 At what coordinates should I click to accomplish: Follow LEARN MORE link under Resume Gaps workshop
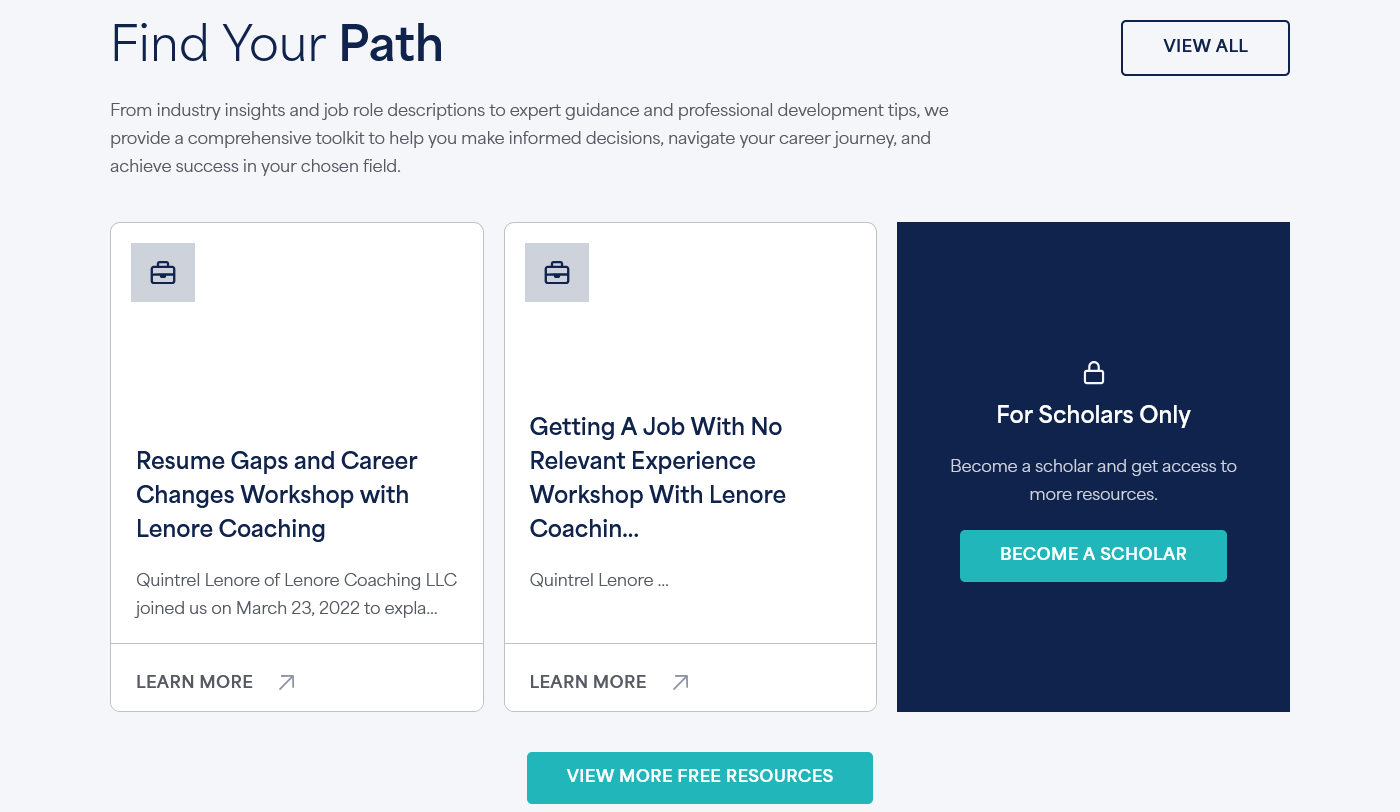tap(194, 682)
